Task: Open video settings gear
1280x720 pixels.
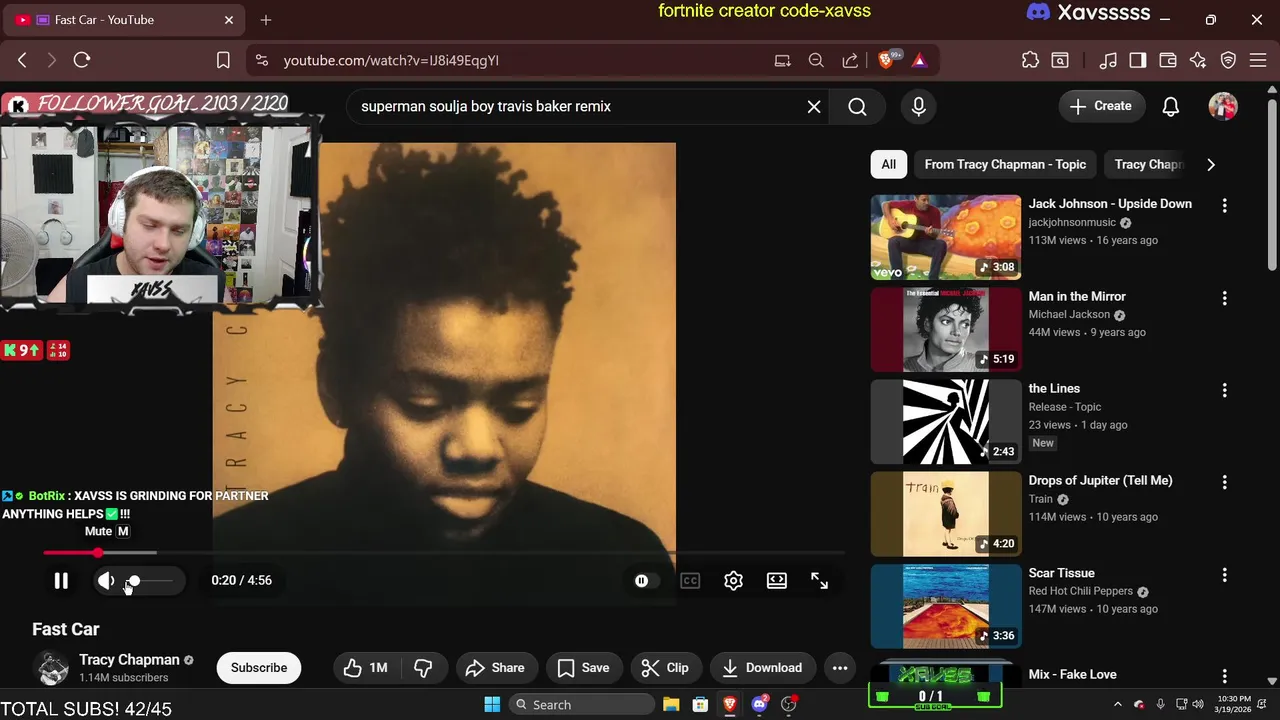Action: pyautogui.click(x=733, y=581)
